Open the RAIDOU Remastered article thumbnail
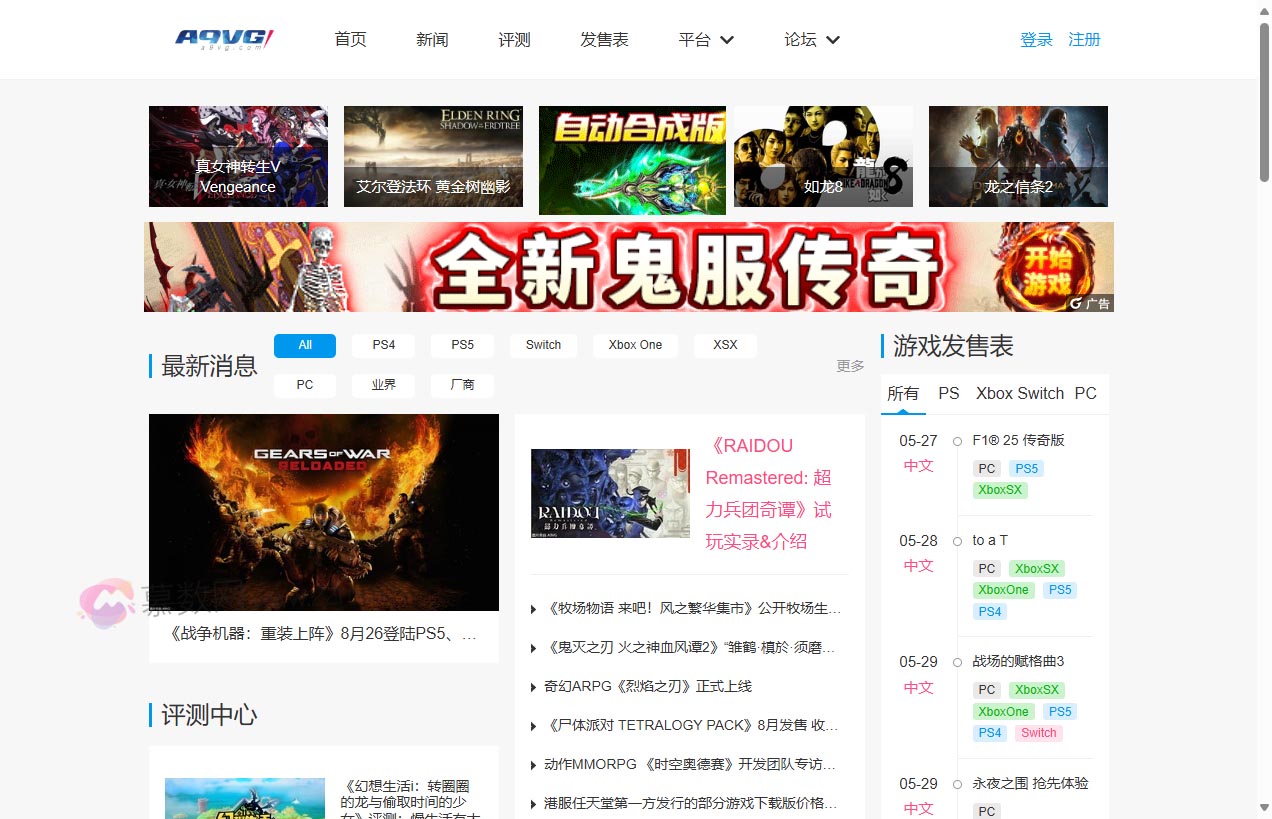The image size is (1272, 819). click(x=610, y=493)
